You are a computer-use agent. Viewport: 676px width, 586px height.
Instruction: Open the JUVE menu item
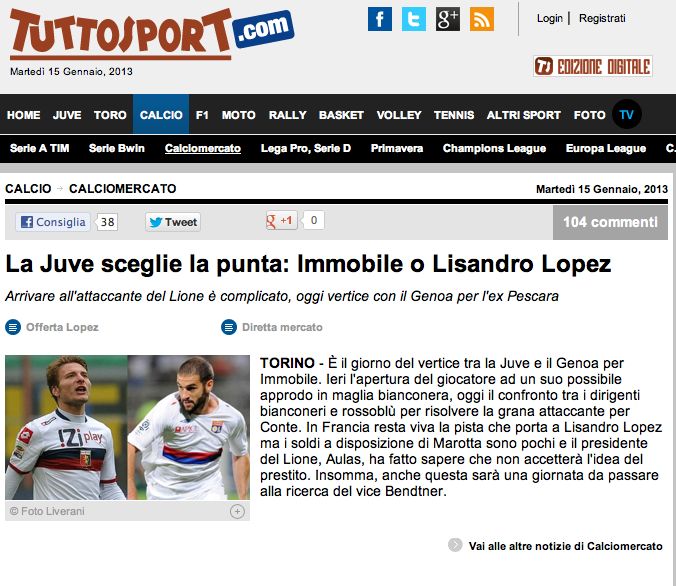click(x=67, y=115)
